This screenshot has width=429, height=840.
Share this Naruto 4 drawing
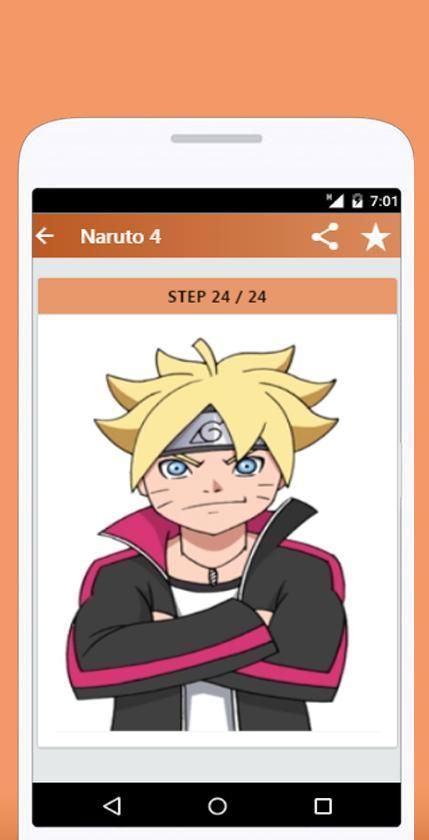(x=325, y=236)
